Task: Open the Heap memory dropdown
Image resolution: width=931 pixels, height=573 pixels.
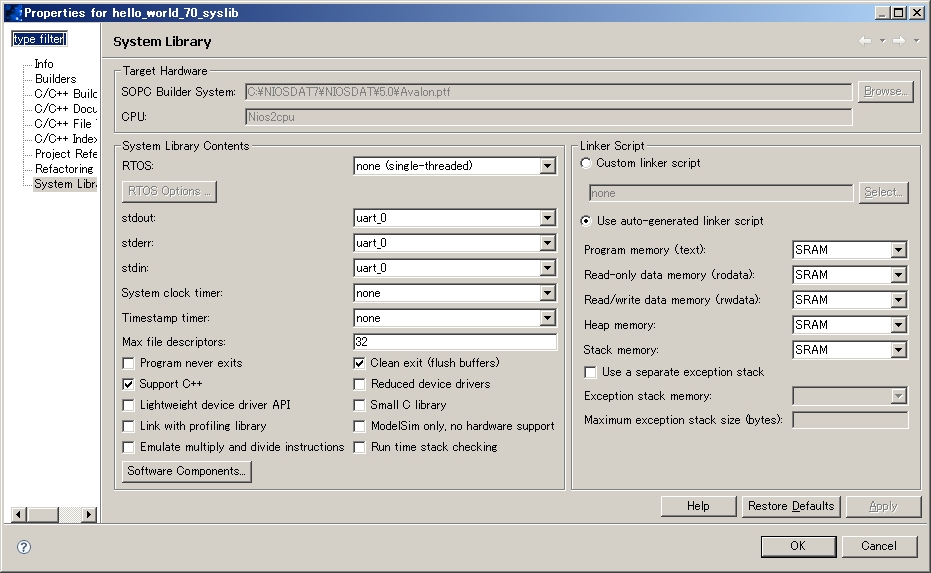Action: click(898, 325)
